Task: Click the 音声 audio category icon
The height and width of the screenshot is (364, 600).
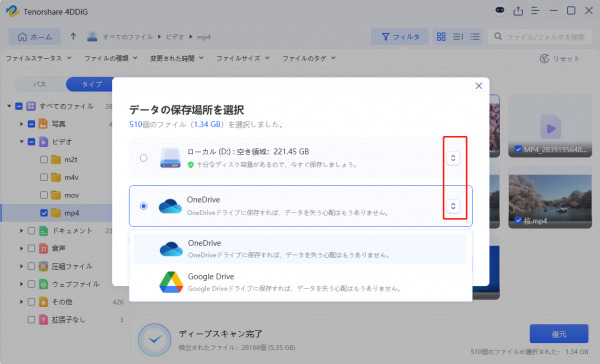Action: [44, 248]
